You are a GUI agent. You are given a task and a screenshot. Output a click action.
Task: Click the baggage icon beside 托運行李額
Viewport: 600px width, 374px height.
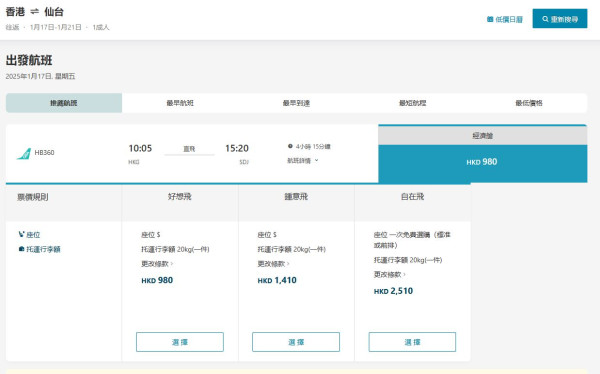[x=21, y=249]
